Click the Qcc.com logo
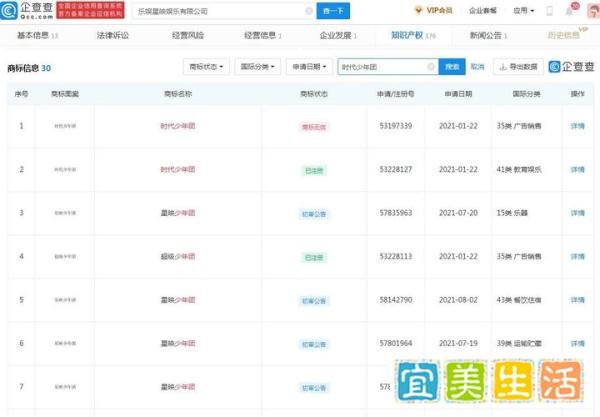The height and width of the screenshot is (417, 600). (27, 10)
